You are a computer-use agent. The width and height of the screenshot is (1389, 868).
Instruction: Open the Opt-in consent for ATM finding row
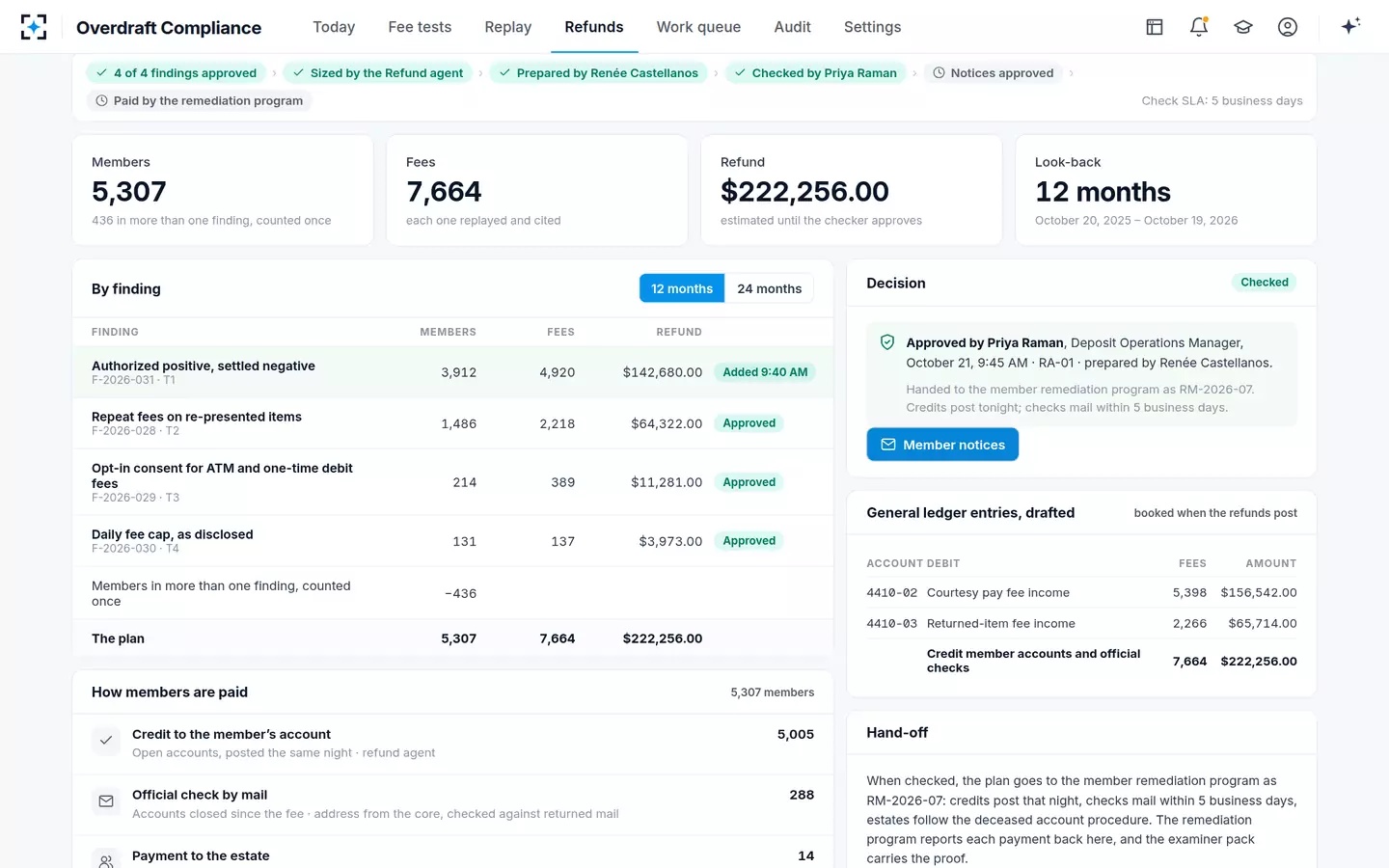click(452, 482)
